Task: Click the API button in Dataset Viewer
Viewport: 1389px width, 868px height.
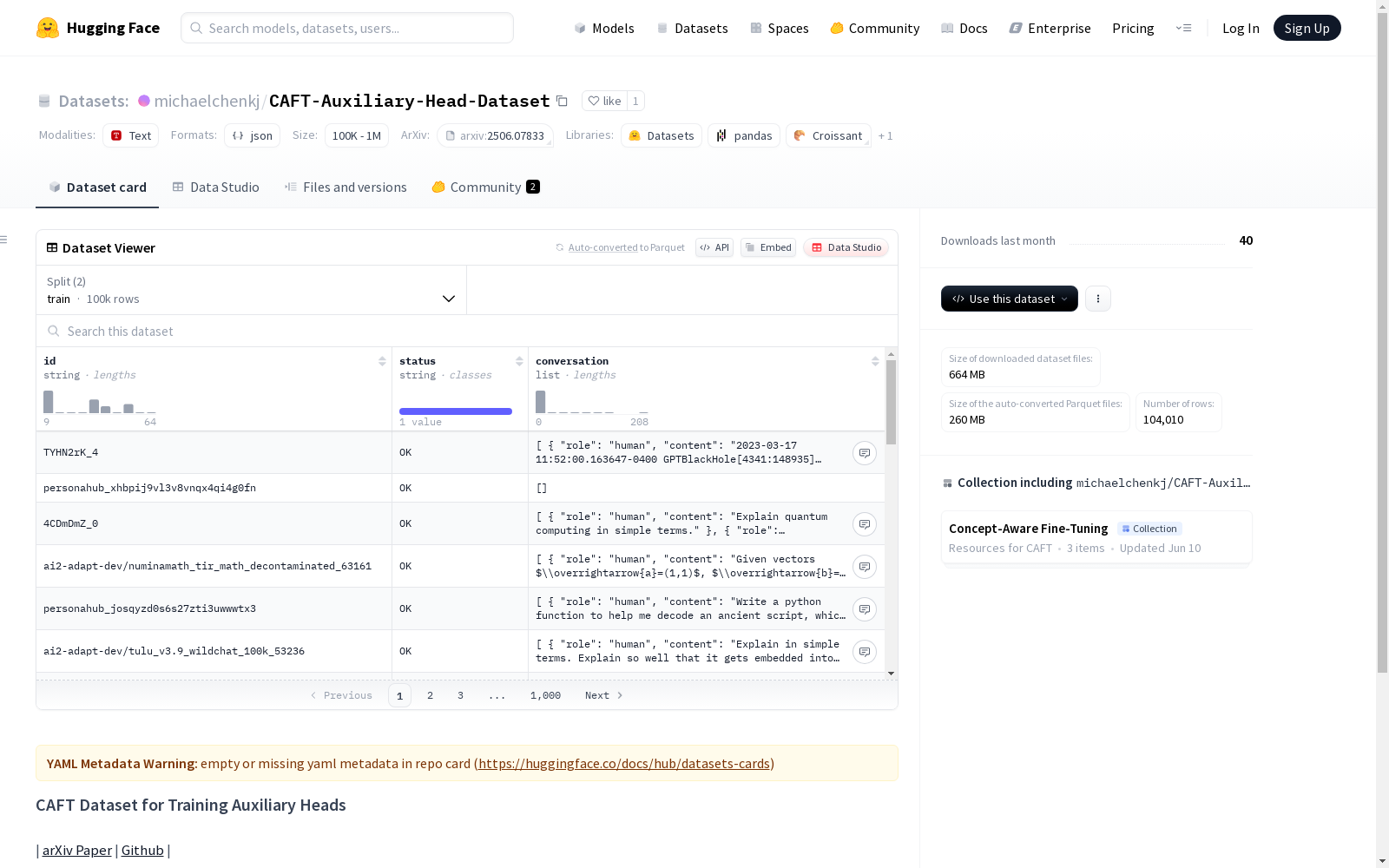Action: coord(714,247)
